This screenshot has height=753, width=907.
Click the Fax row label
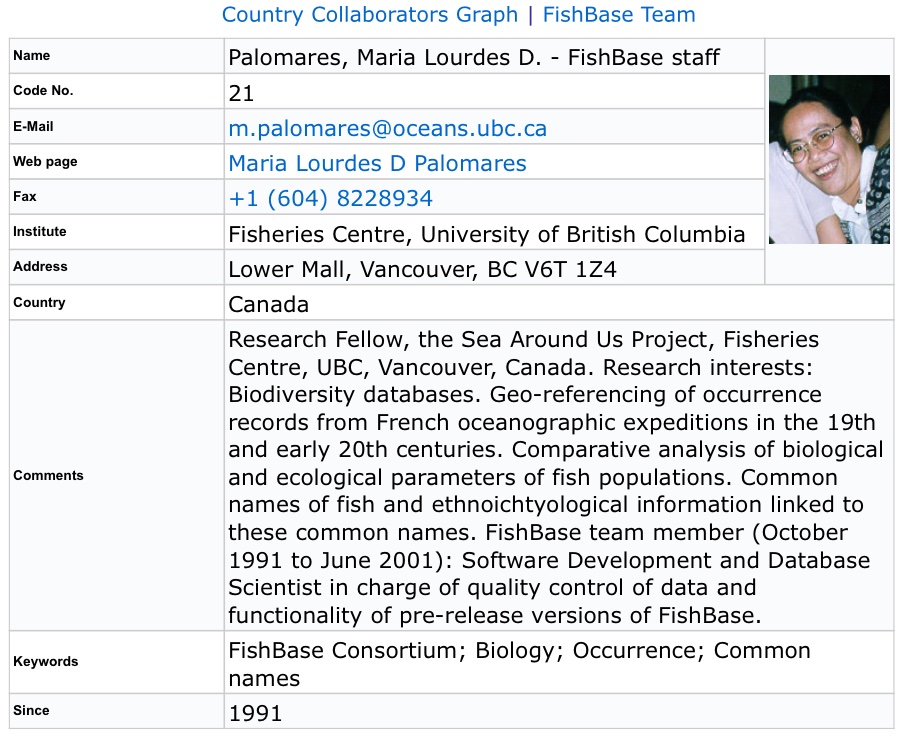(x=25, y=197)
